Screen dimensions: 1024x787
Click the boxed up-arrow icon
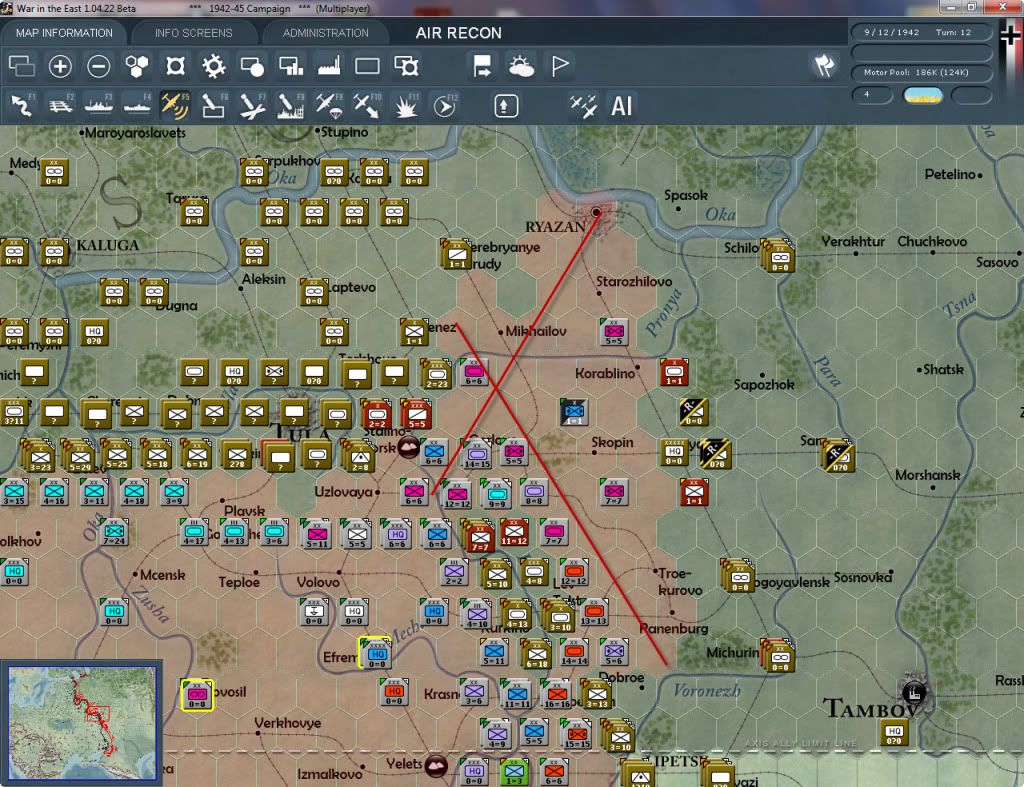[x=506, y=106]
